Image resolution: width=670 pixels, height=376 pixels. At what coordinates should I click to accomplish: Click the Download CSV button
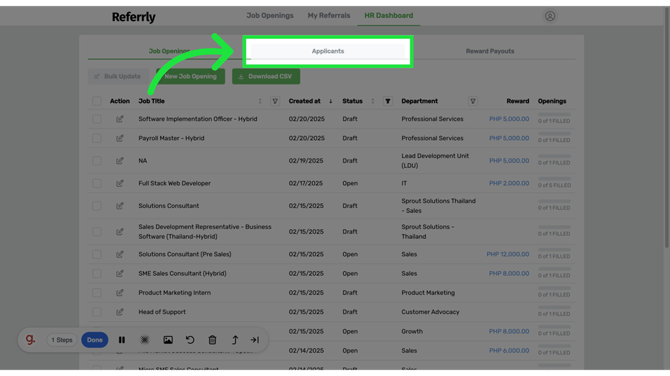pos(266,76)
